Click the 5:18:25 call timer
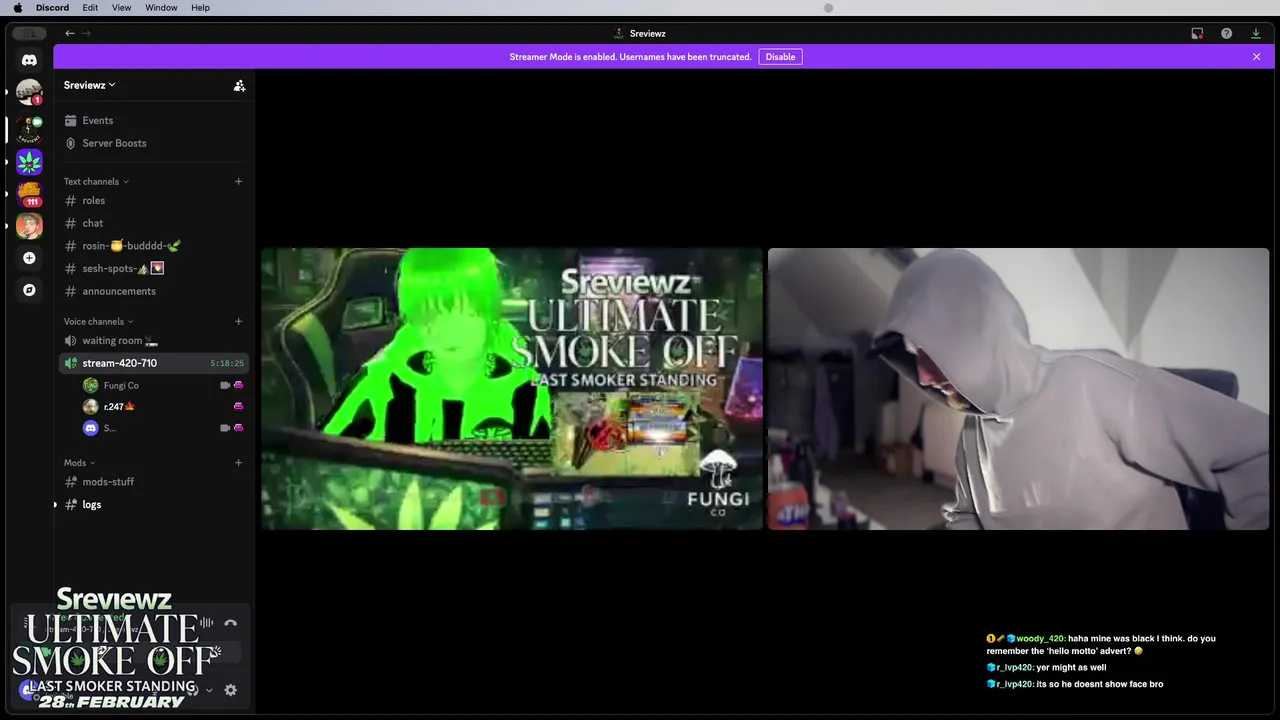The image size is (1280, 720). pos(227,363)
